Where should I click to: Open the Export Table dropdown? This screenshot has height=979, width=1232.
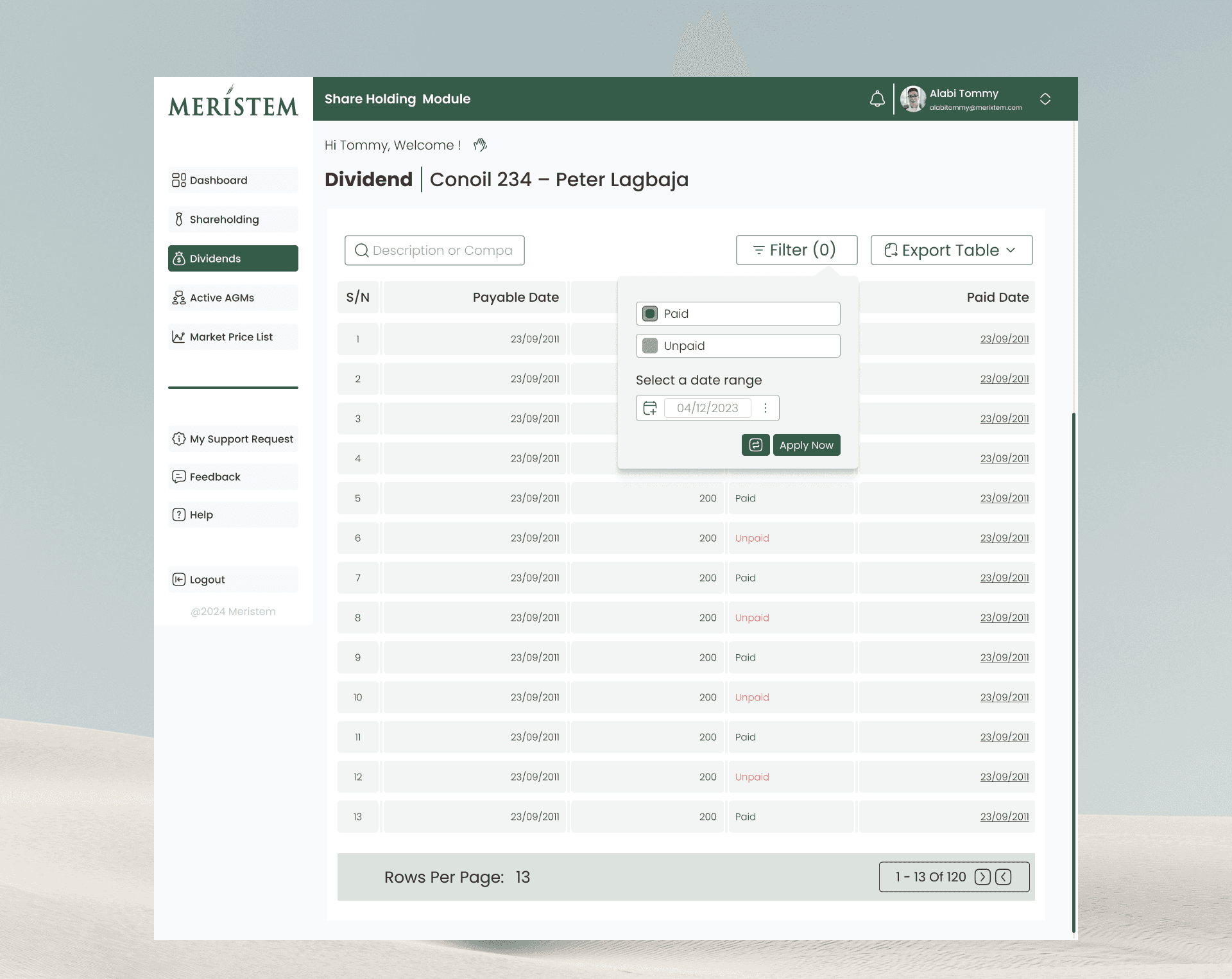pyautogui.click(x=951, y=250)
